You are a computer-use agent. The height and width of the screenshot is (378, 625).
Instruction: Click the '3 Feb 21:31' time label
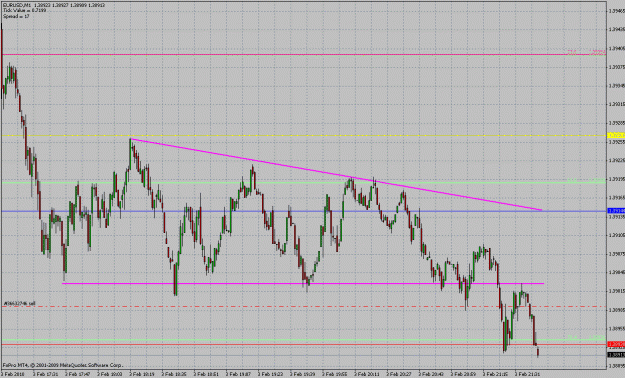(527, 374)
